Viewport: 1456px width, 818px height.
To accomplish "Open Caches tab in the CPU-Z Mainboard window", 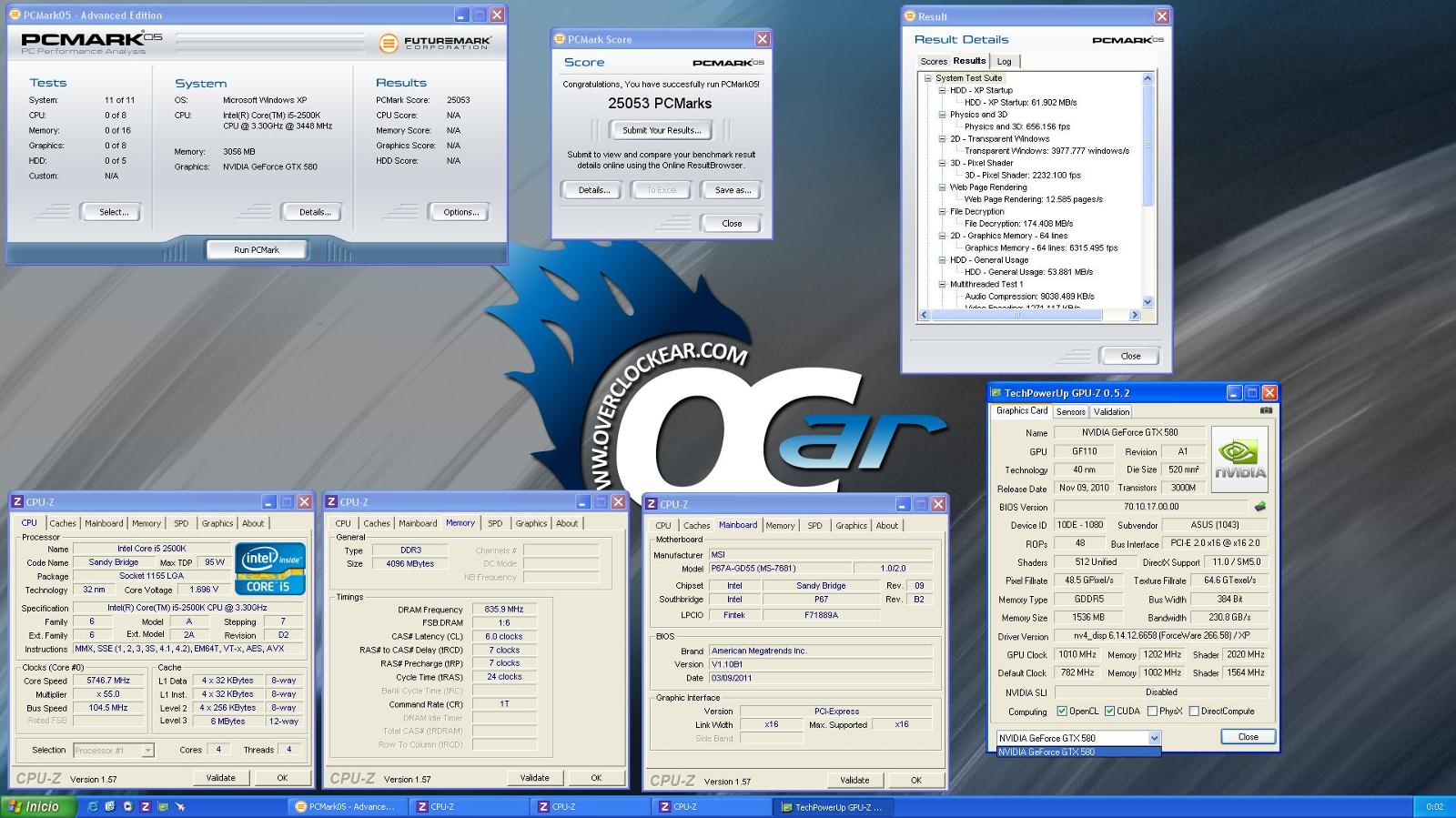I will click(x=697, y=525).
